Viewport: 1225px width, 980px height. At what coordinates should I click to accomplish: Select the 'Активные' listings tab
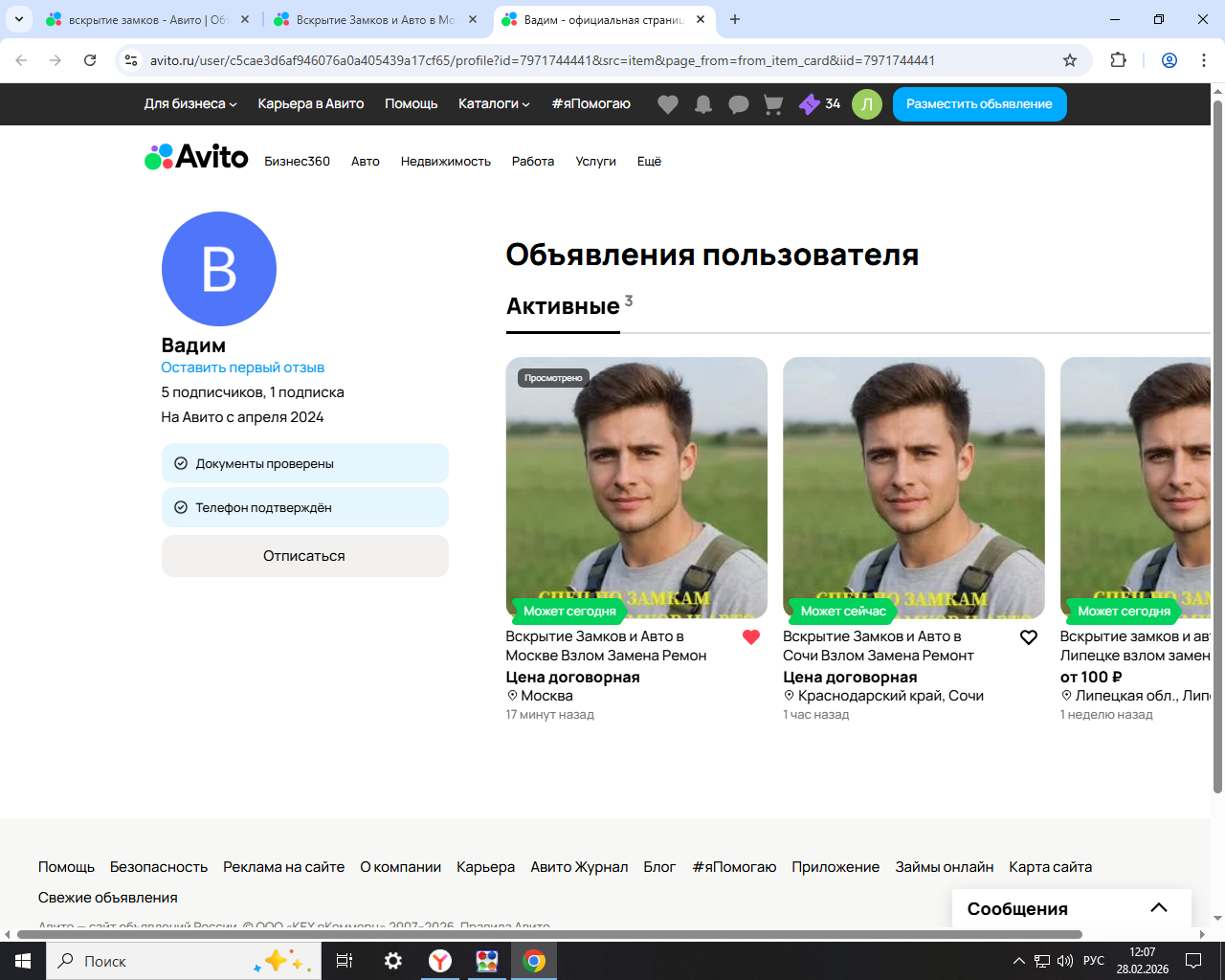click(563, 307)
